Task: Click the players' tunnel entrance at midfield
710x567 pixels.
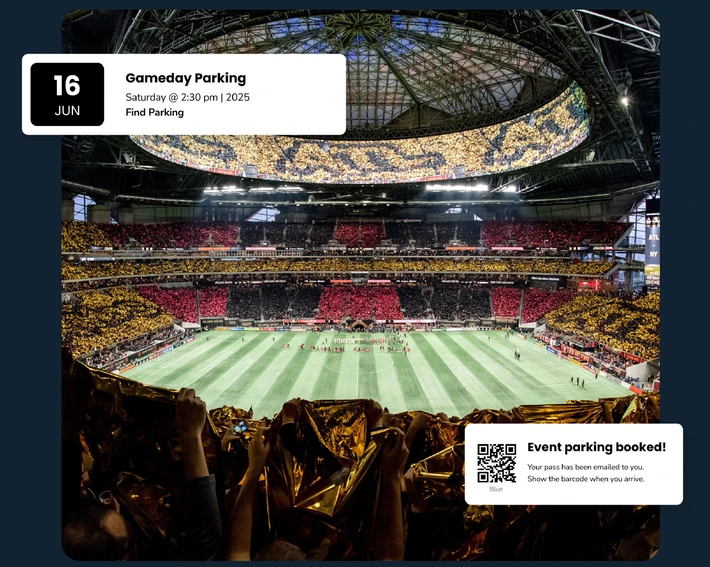Action: pyautogui.click(x=359, y=325)
